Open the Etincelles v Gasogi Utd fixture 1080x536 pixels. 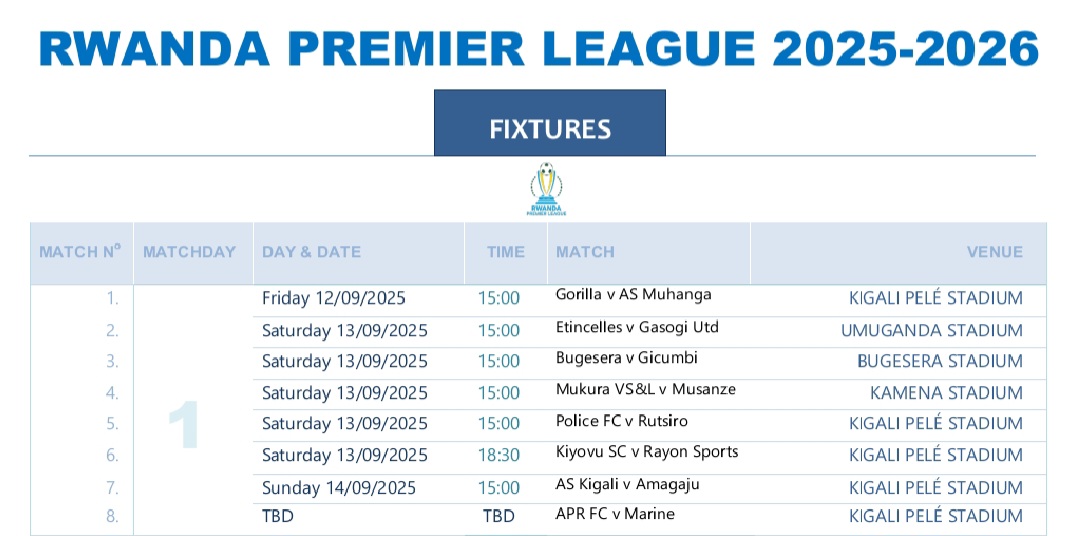(637, 327)
